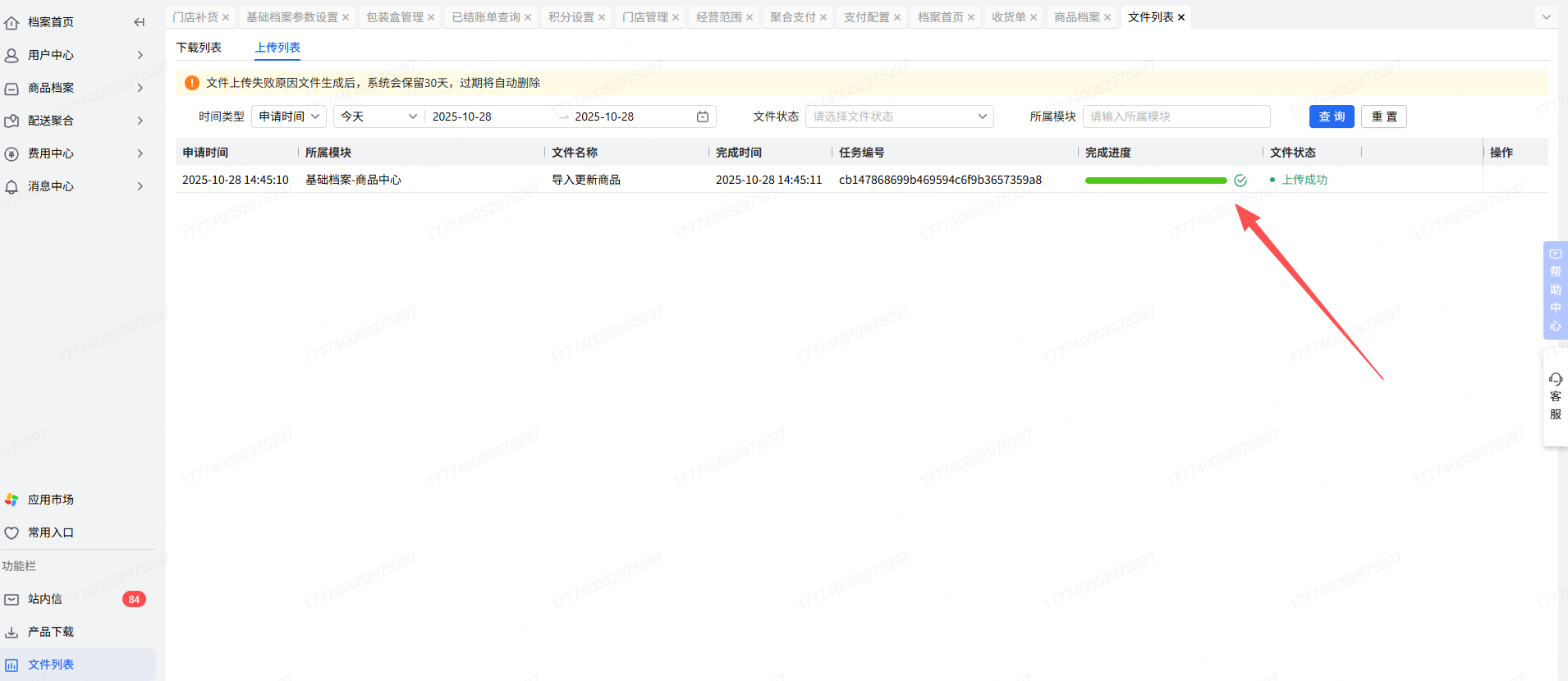Screen dimensions: 1568x681
Task: Expand the 配送聚合 menu chevron
Action: coord(140,121)
